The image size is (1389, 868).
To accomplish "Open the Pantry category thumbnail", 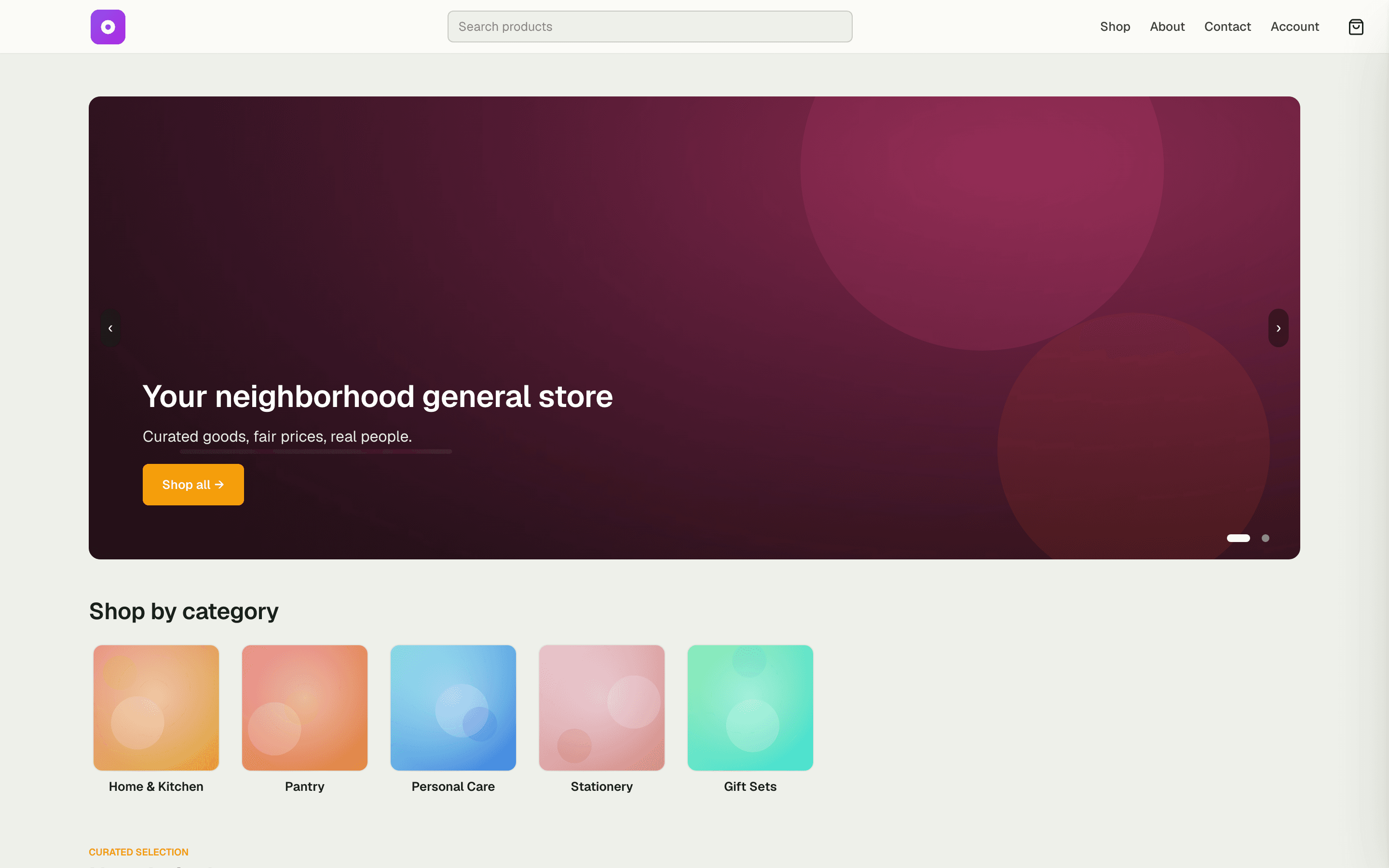I will click(305, 707).
